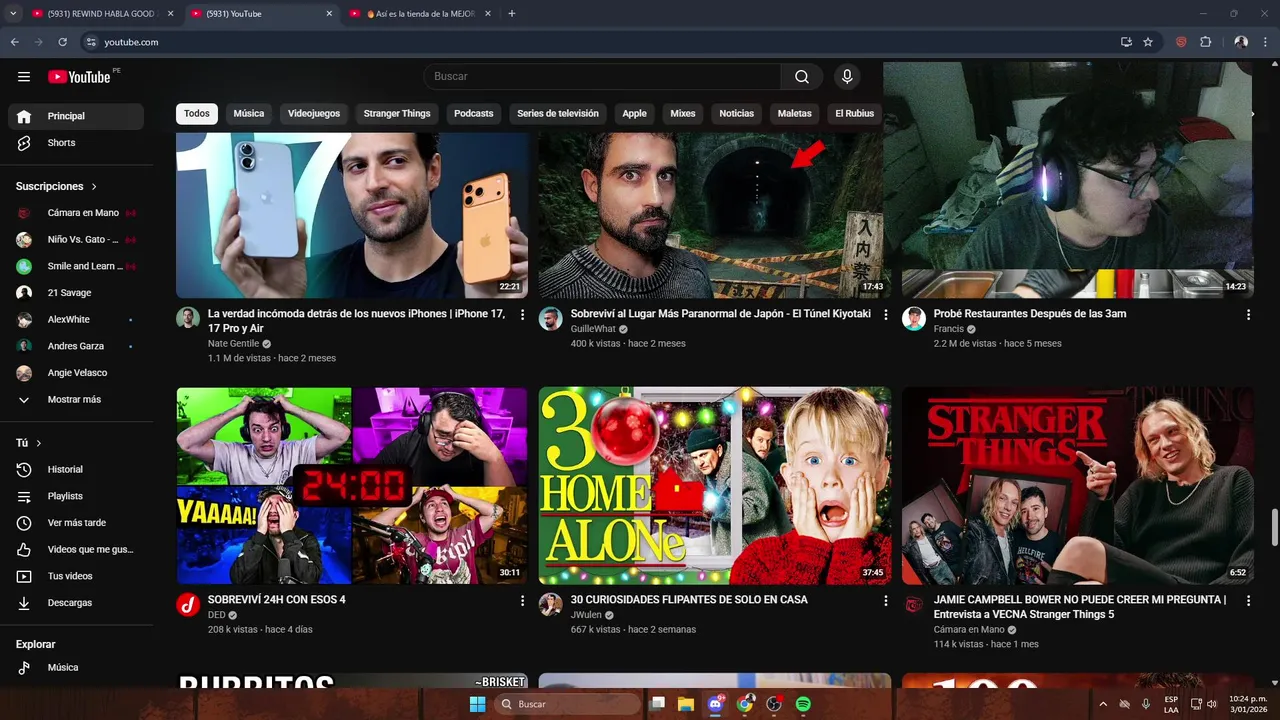Click the youtube.com address bar

(x=600, y=42)
